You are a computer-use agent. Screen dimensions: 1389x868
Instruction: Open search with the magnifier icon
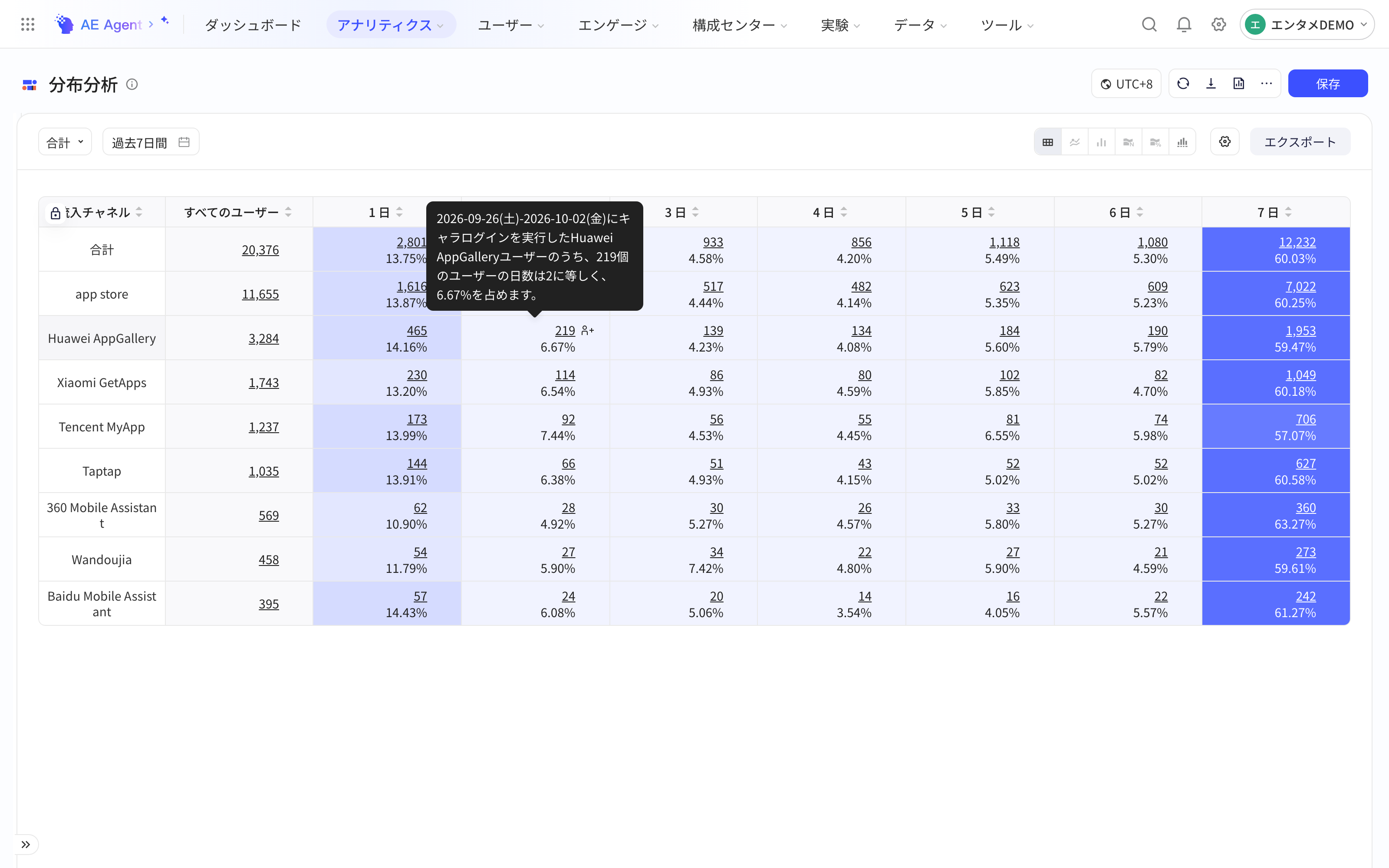1149,25
